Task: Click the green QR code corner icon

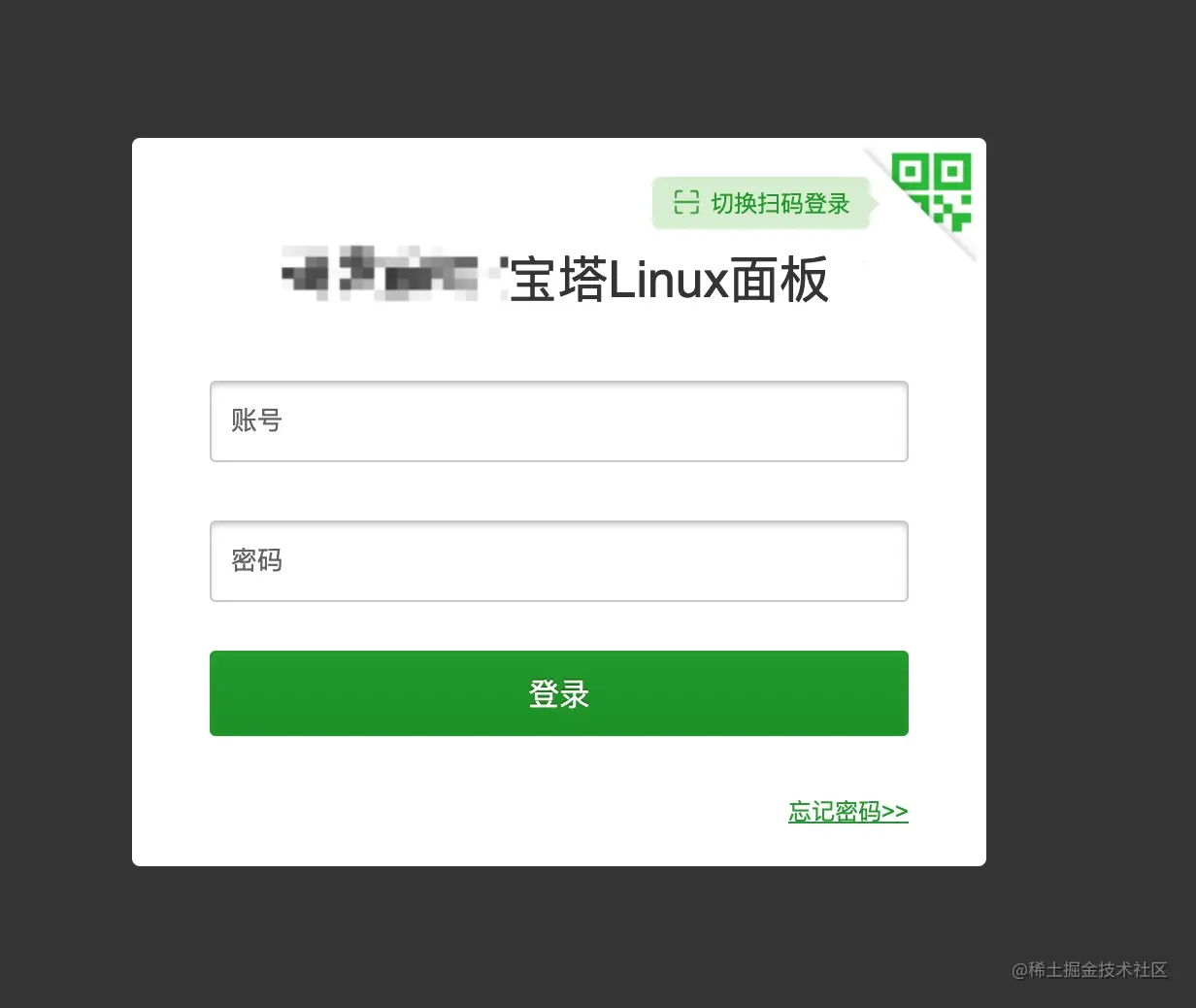Action: point(932,192)
